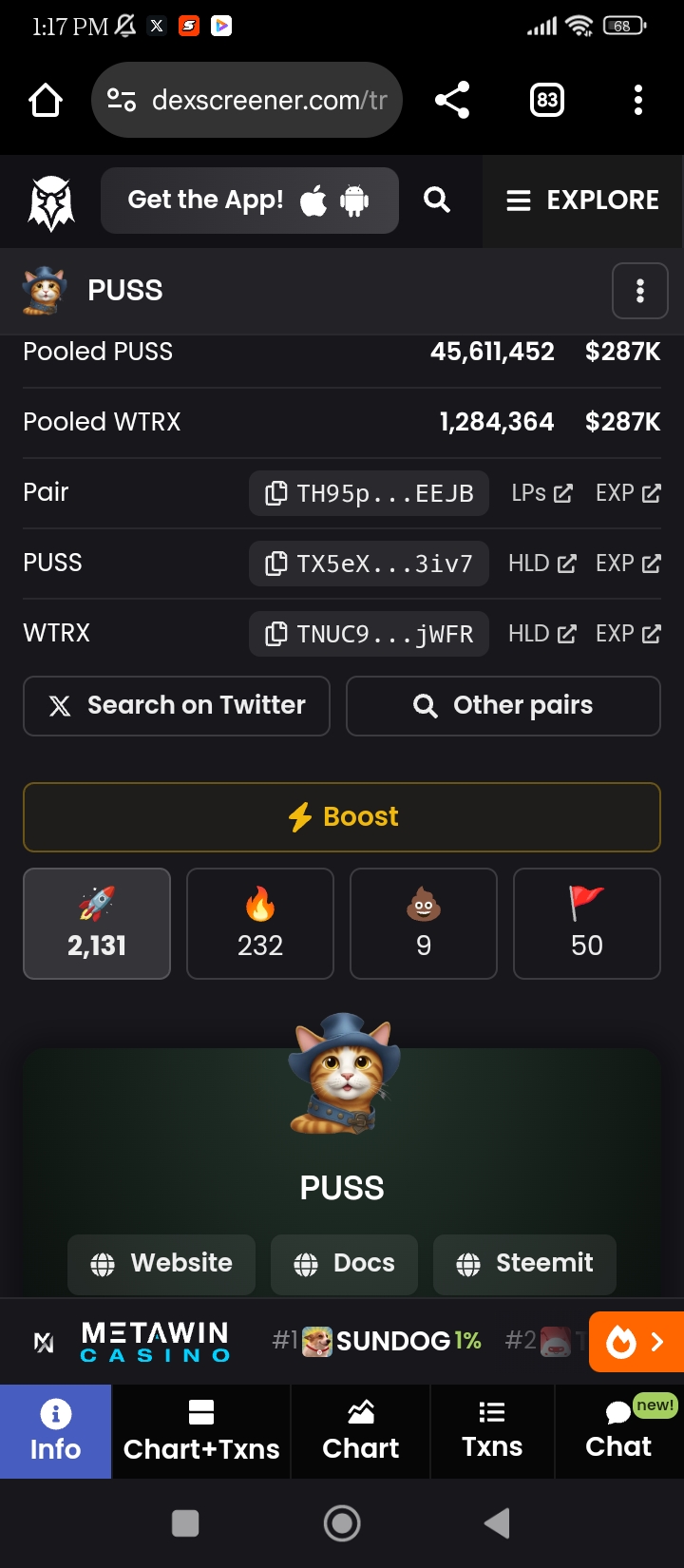This screenshot has height=1568, width=684.
Task: Click the Boost button
Action: (x=342, y=817)
